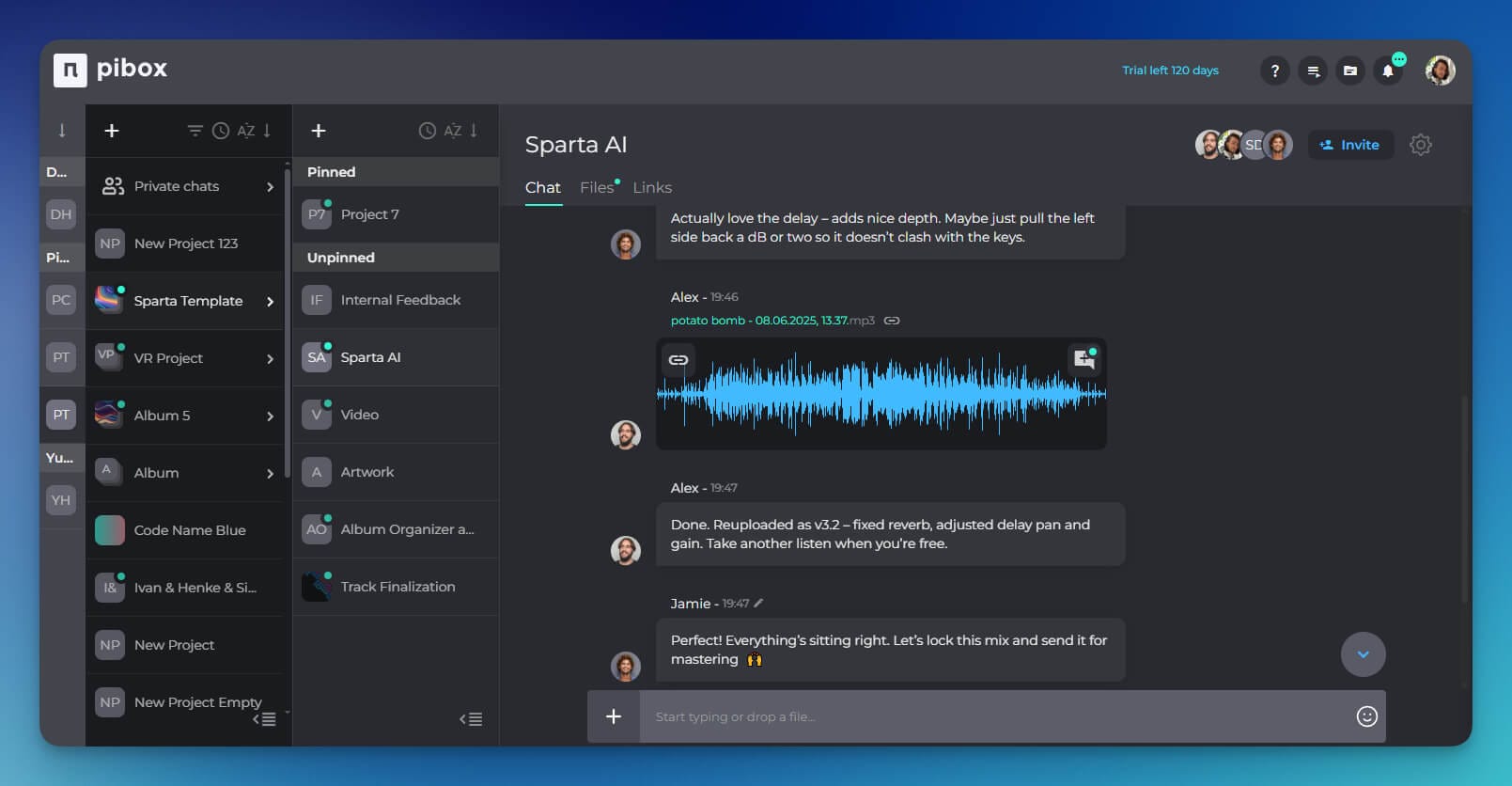Seek in the audio waveform
1512x786 pixels.
tap(881, 394)
